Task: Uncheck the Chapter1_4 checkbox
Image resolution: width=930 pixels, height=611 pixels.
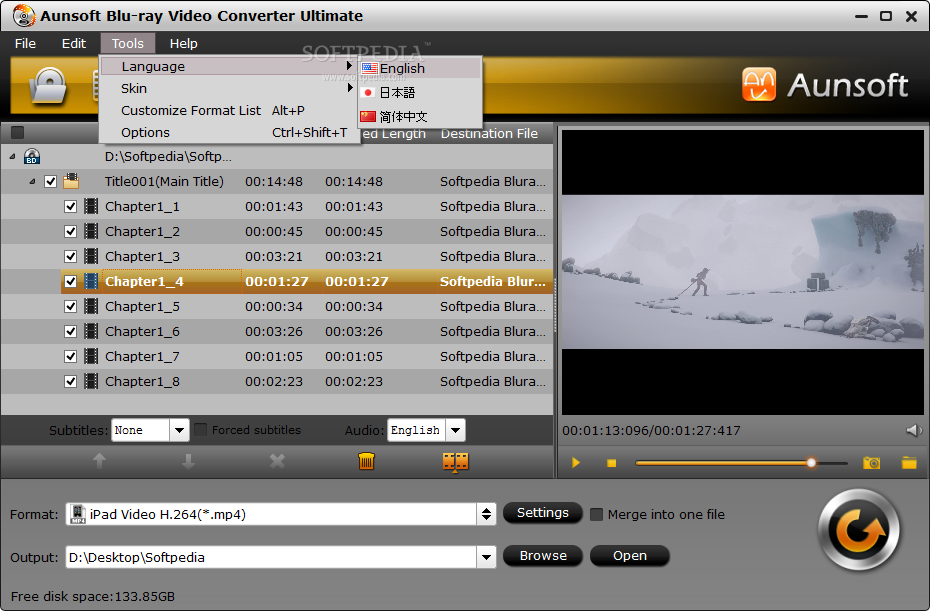Action: pos(71,281)
